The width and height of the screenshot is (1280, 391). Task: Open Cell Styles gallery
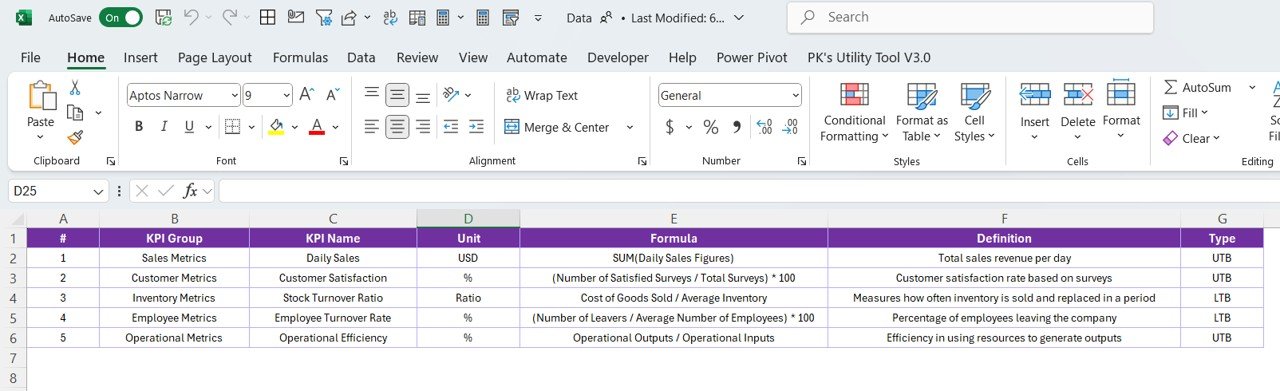[x=974, y=112]
